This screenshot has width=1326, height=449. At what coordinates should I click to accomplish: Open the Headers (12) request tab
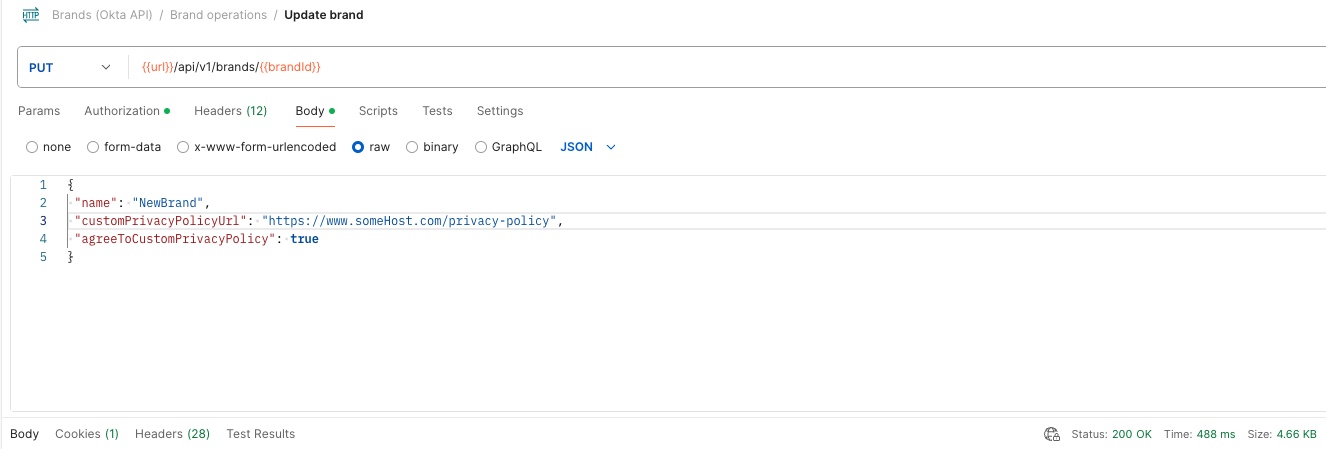click(x=230, y=111)
